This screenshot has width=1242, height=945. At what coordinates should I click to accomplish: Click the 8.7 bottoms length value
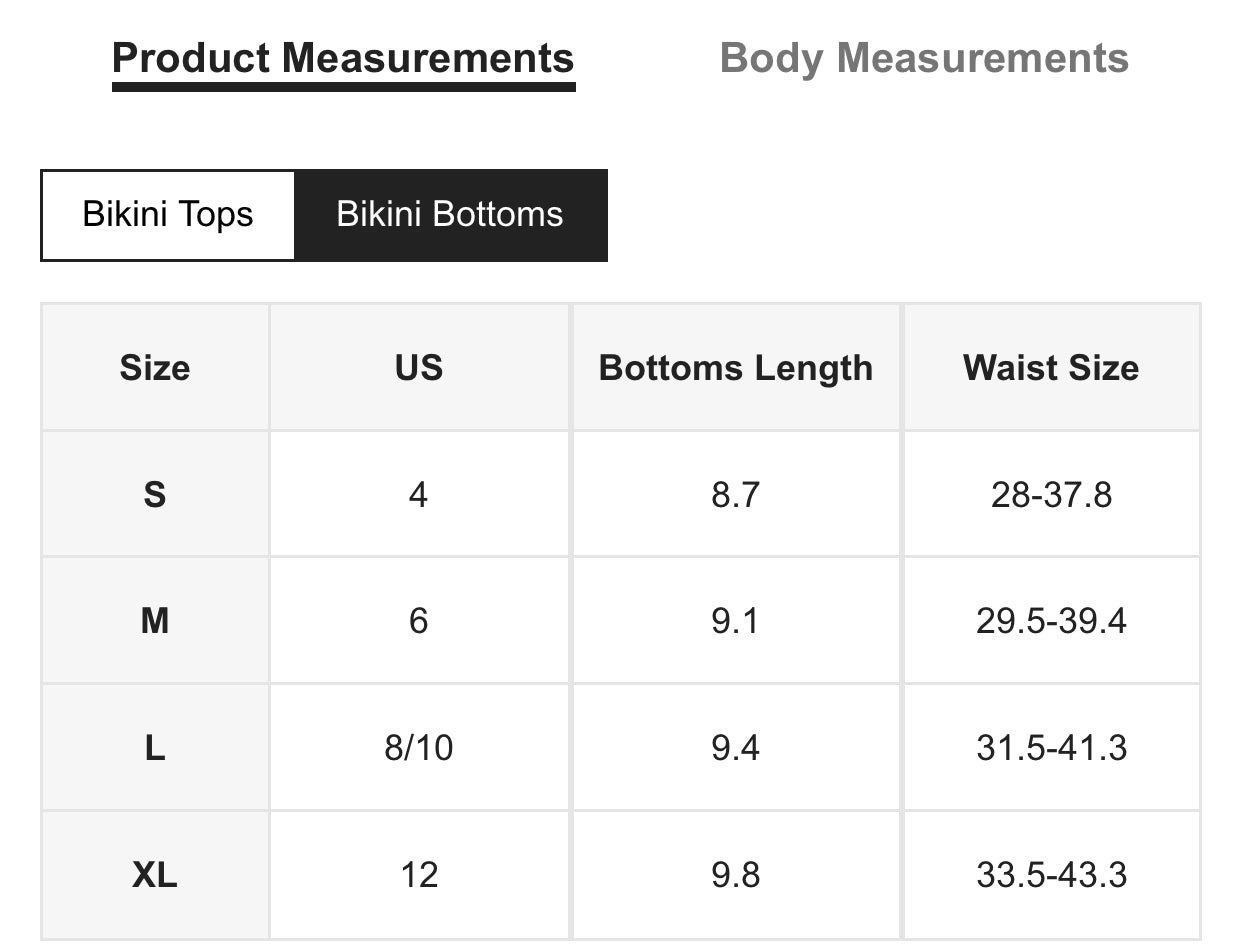click(736, 494)
